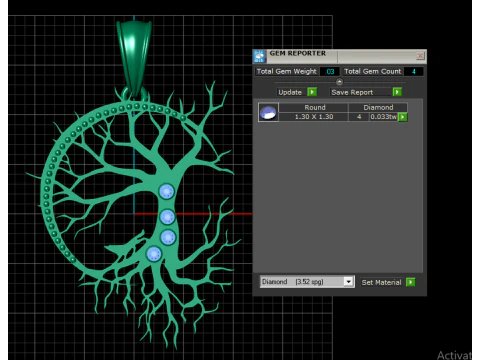The height and width of the screenshot is (360, 480).
Task: Click the Save Report button
Action: click(361, 92)
